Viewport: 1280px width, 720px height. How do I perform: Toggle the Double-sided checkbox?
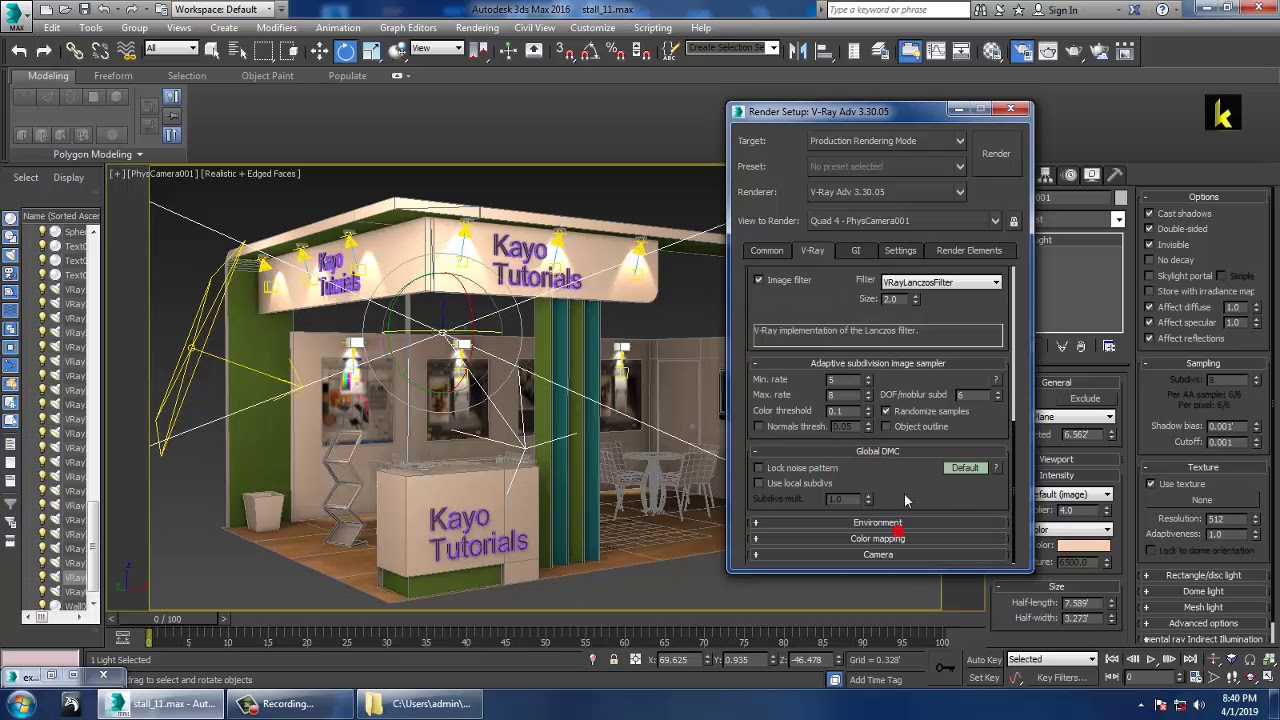pos(1149,229)
